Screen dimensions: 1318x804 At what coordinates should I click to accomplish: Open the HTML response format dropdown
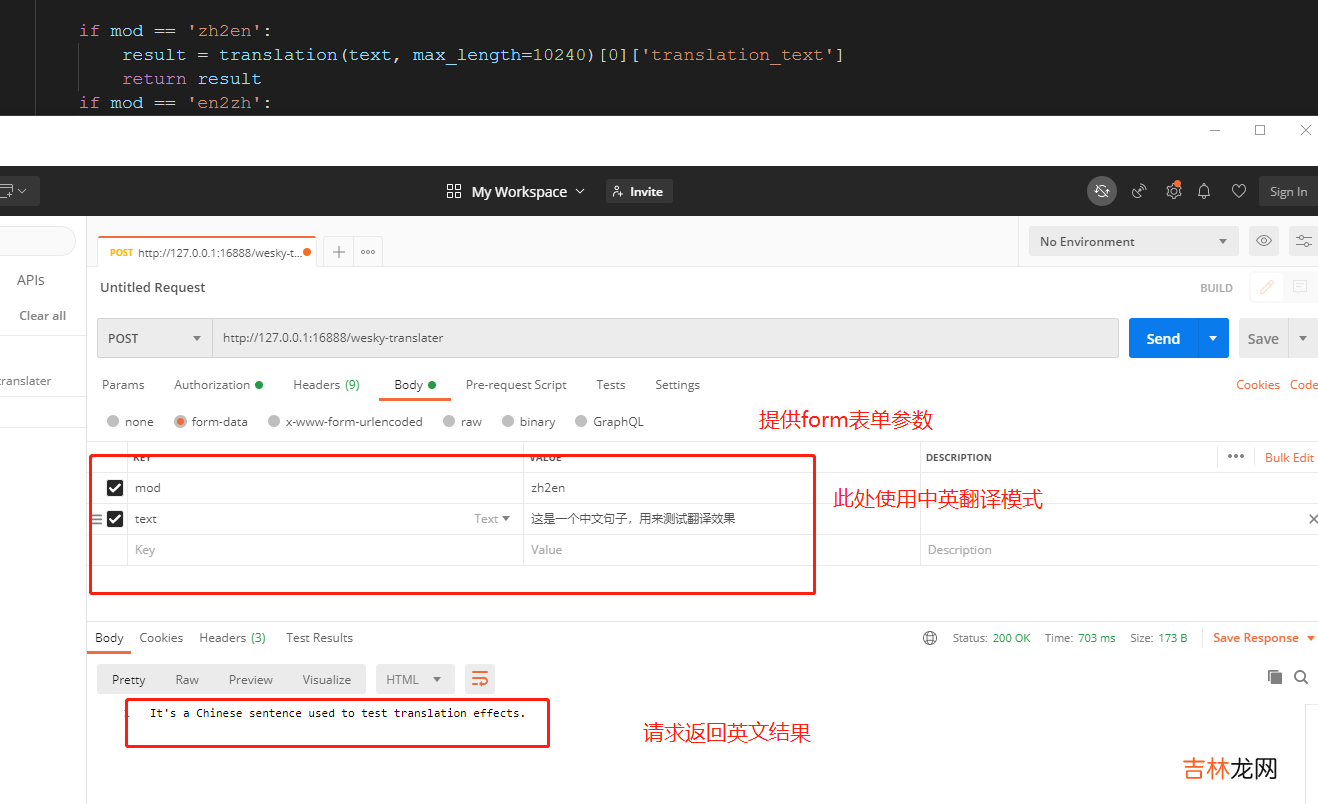pos(414,679)
